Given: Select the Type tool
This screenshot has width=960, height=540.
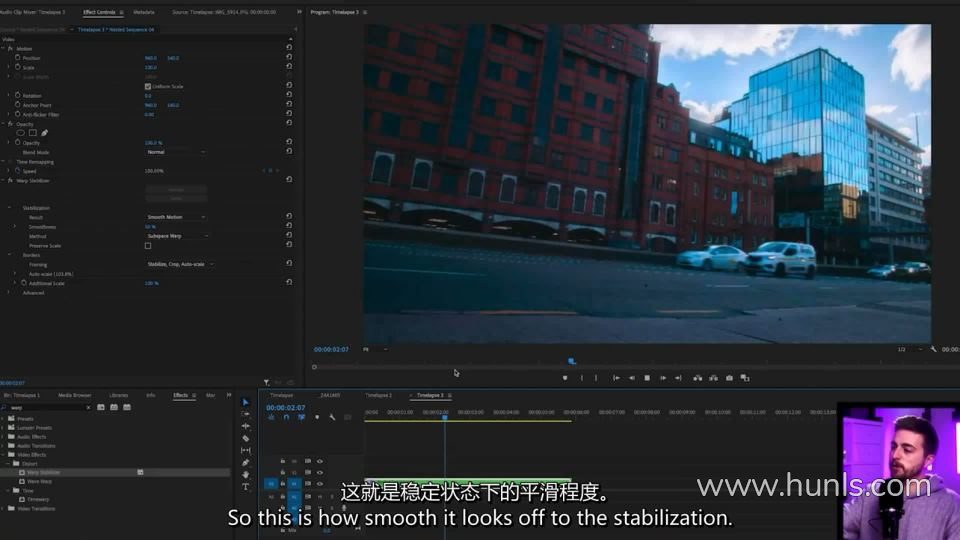Looking at the screenshot, I should click(x=246, y=487).
